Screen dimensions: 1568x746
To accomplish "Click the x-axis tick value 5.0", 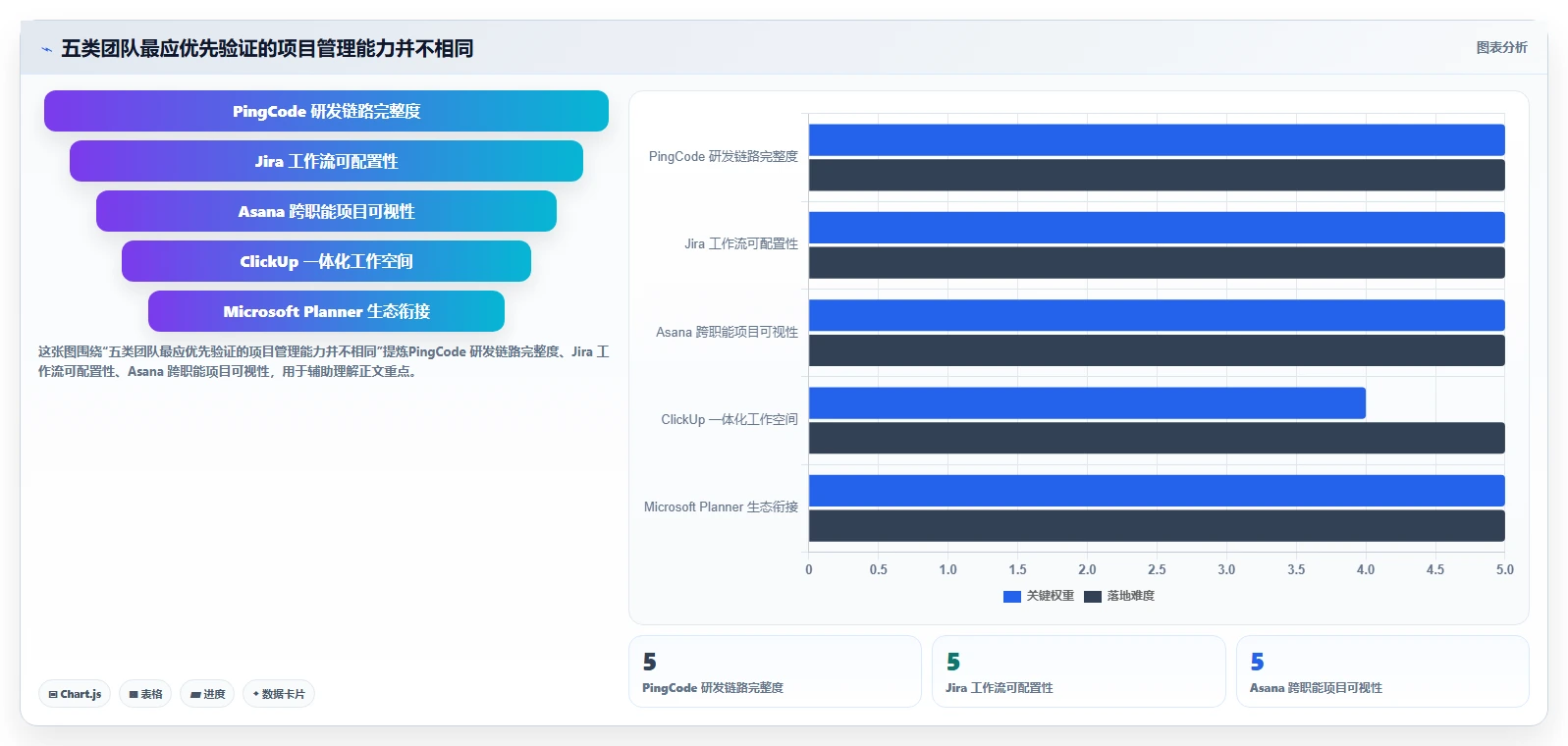I will point(1505,569).
